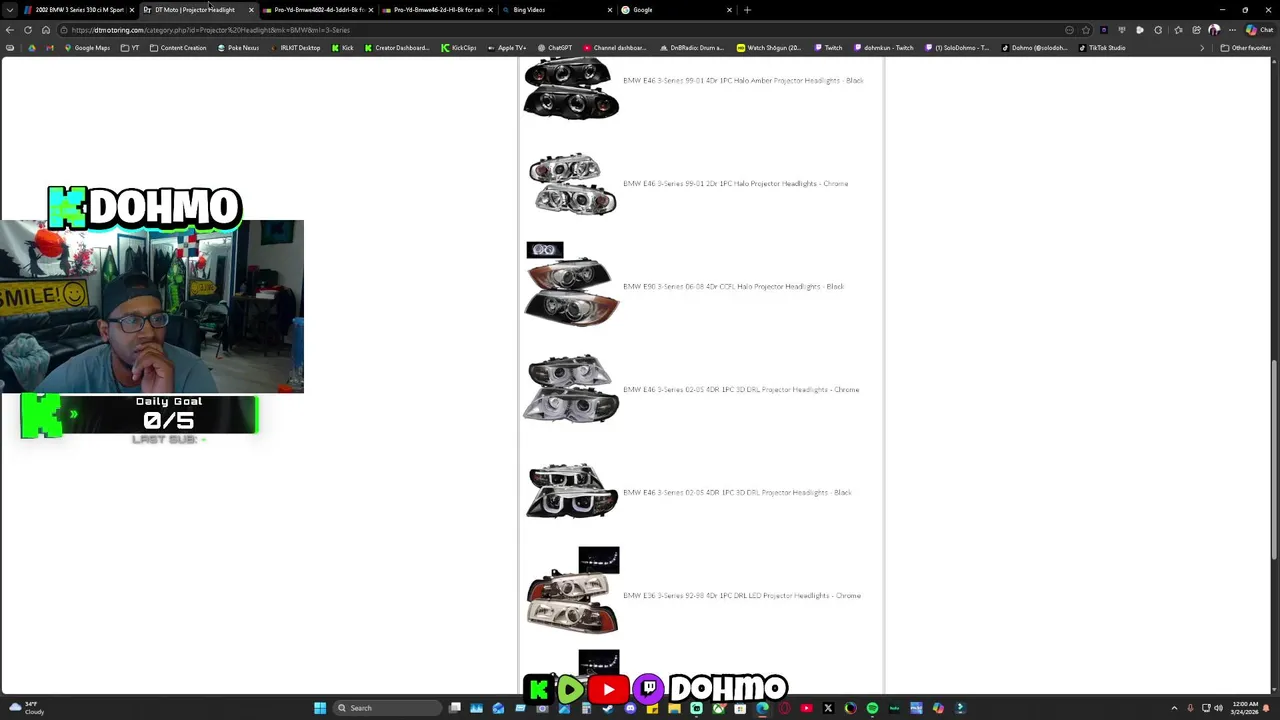
Task: Switch to 2002 BMW 3 Series 330 tab
Action: [x=78, y=10]
